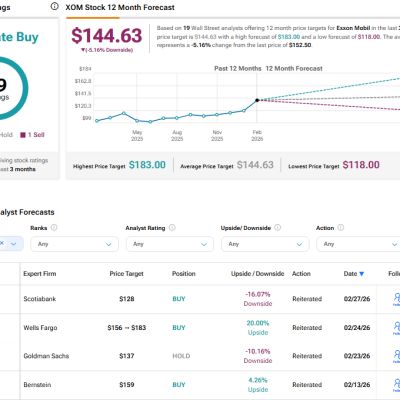Viewport: 400px width, 400px height.
Task: Open the Upside/Downside filter dropdown
Action: coord(265,244)
